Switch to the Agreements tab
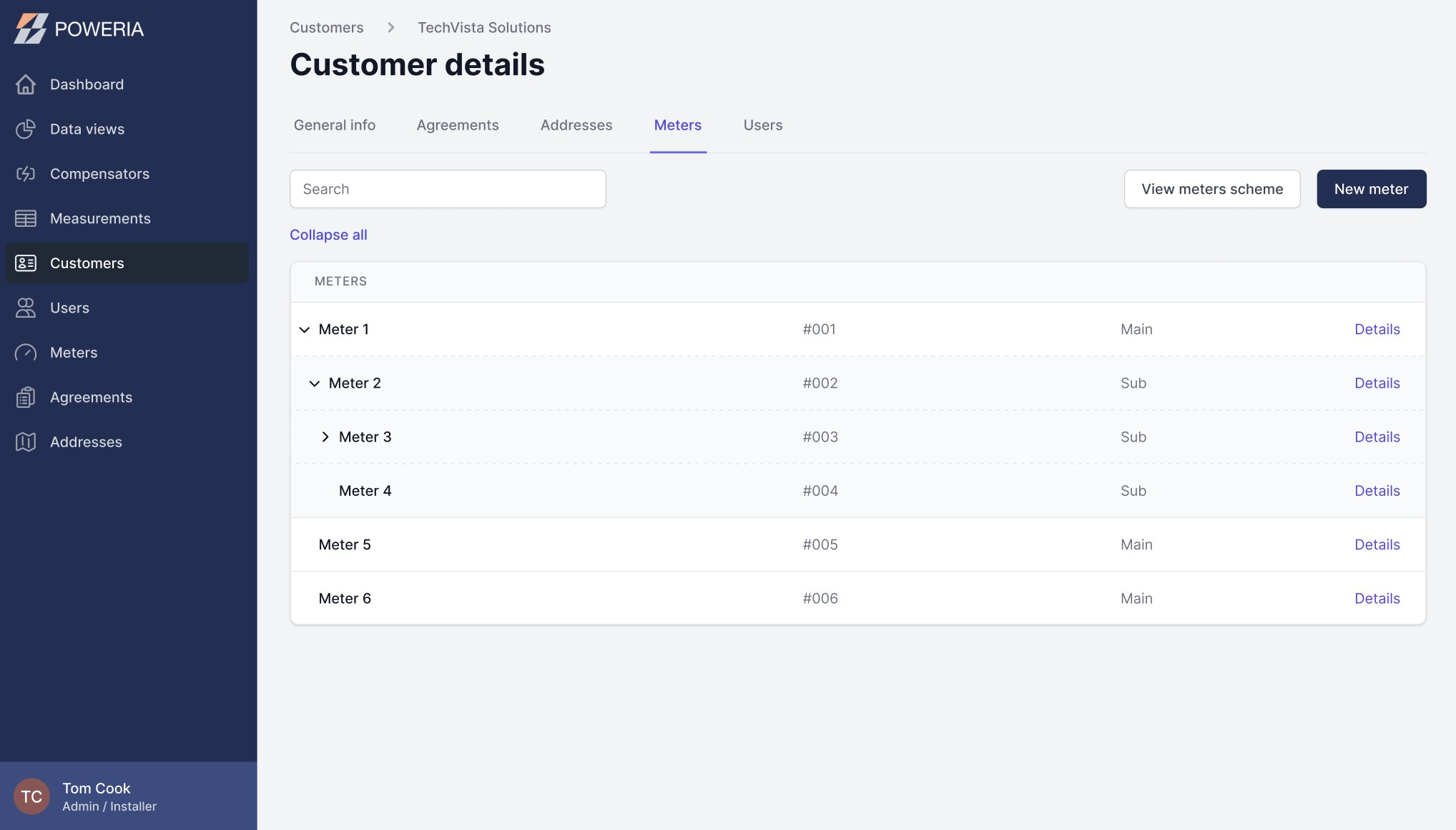This screenshot has height=830, width=1456. tap(458, 125)
